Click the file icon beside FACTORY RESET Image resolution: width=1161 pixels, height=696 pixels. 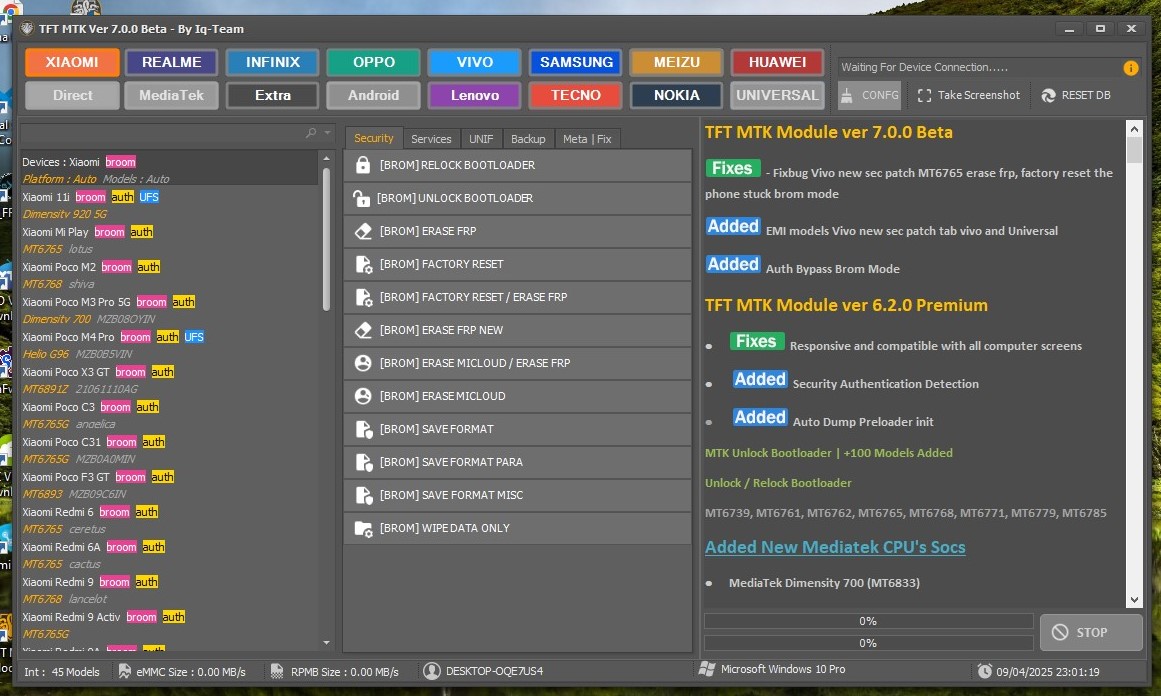(364, 264)
